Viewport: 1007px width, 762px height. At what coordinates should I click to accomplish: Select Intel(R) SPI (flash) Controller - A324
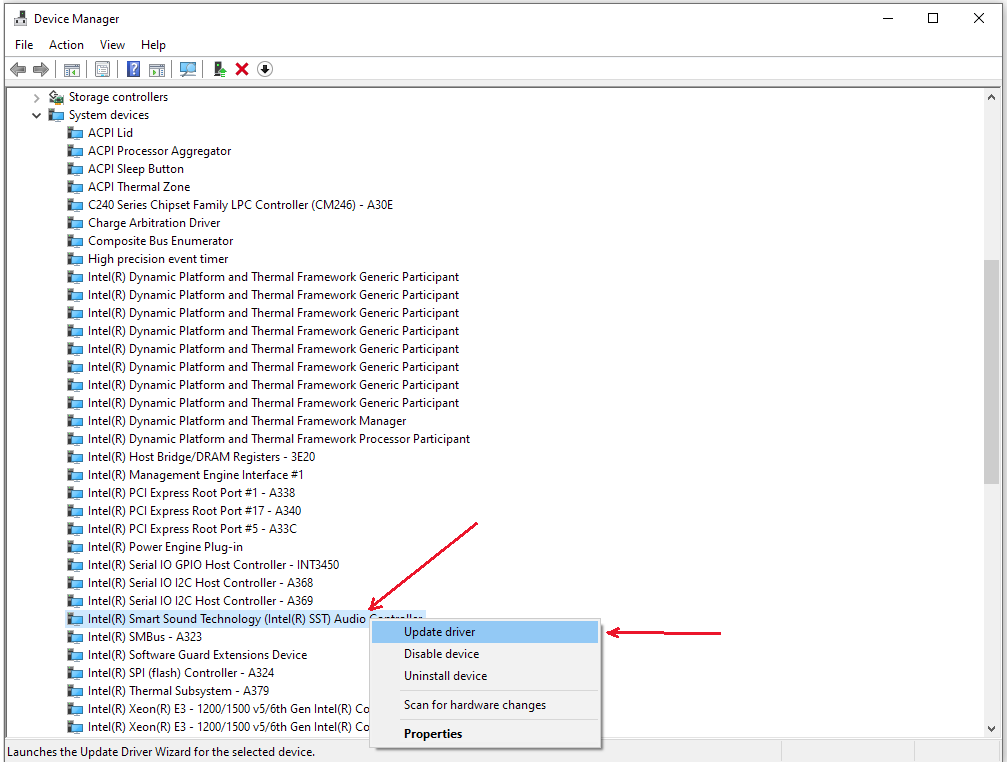click(x=180, y=673)
